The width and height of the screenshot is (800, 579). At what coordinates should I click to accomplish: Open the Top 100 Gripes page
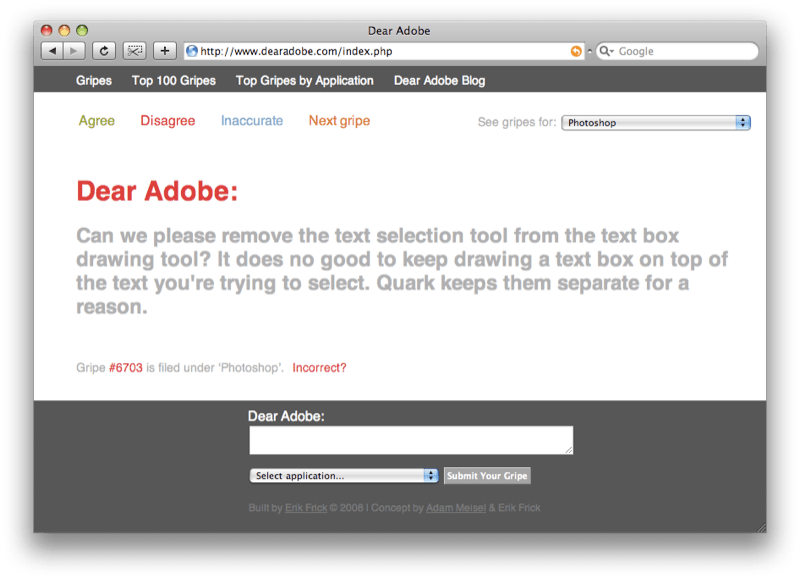(x=174, y=81)
